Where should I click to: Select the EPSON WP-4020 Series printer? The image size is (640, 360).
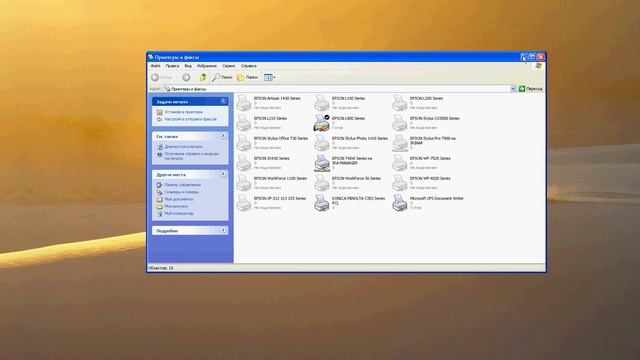421,183
